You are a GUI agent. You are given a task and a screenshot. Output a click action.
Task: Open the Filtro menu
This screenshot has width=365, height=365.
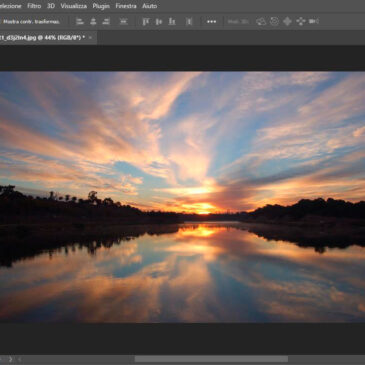[34, 6]
